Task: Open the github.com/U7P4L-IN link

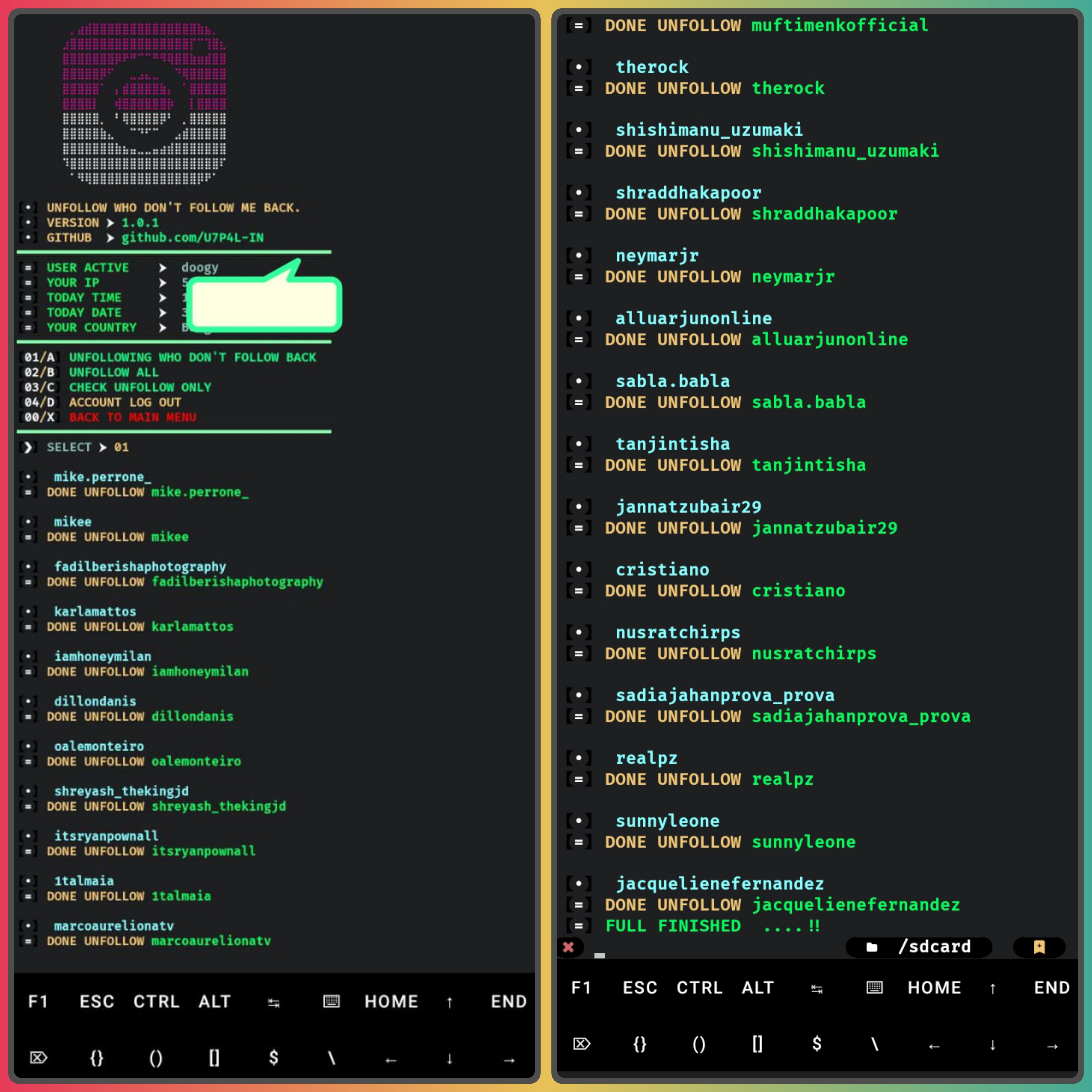Action: tap(192, 237)
